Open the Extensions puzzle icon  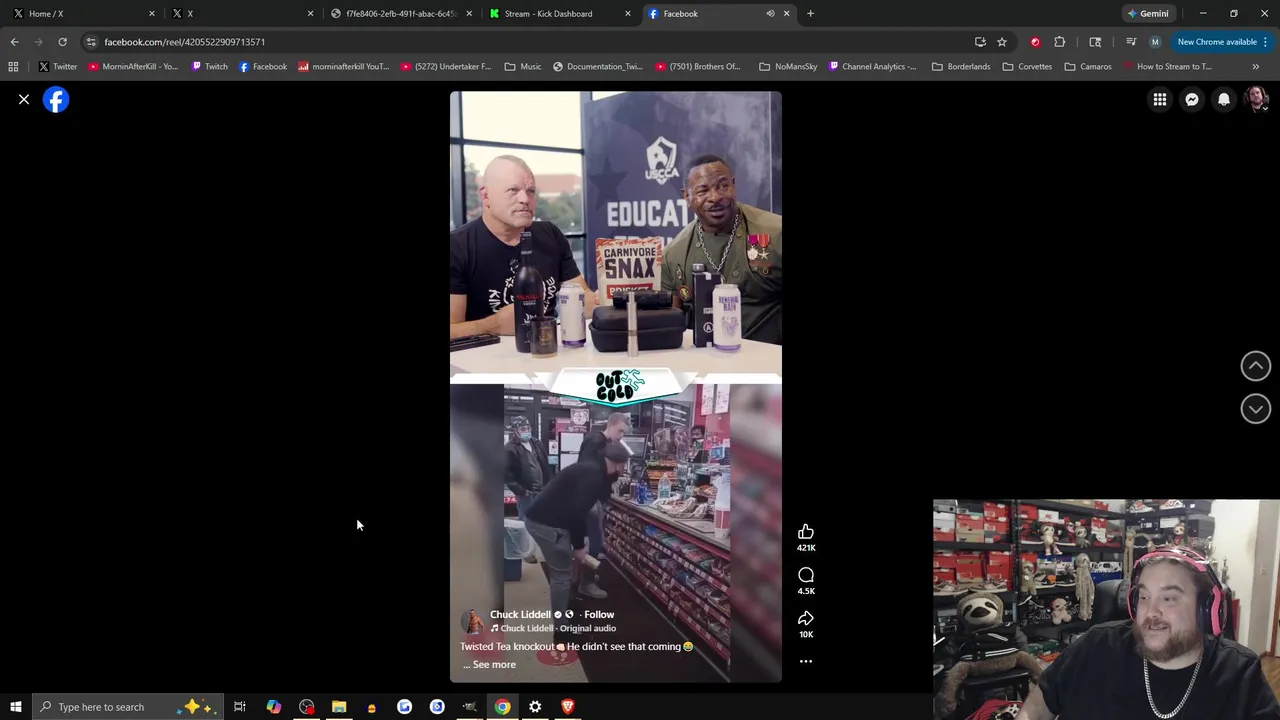(1060, 42)
